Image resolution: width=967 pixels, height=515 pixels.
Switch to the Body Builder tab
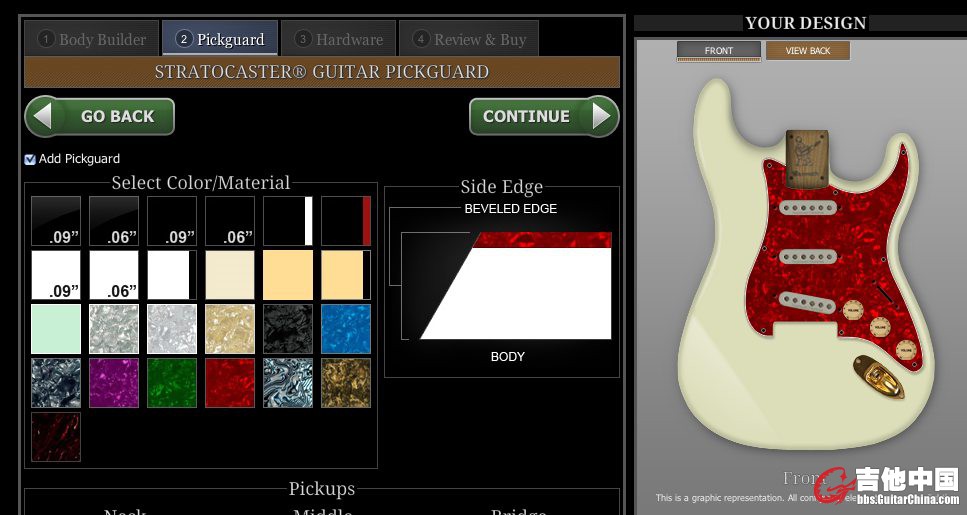92,39
